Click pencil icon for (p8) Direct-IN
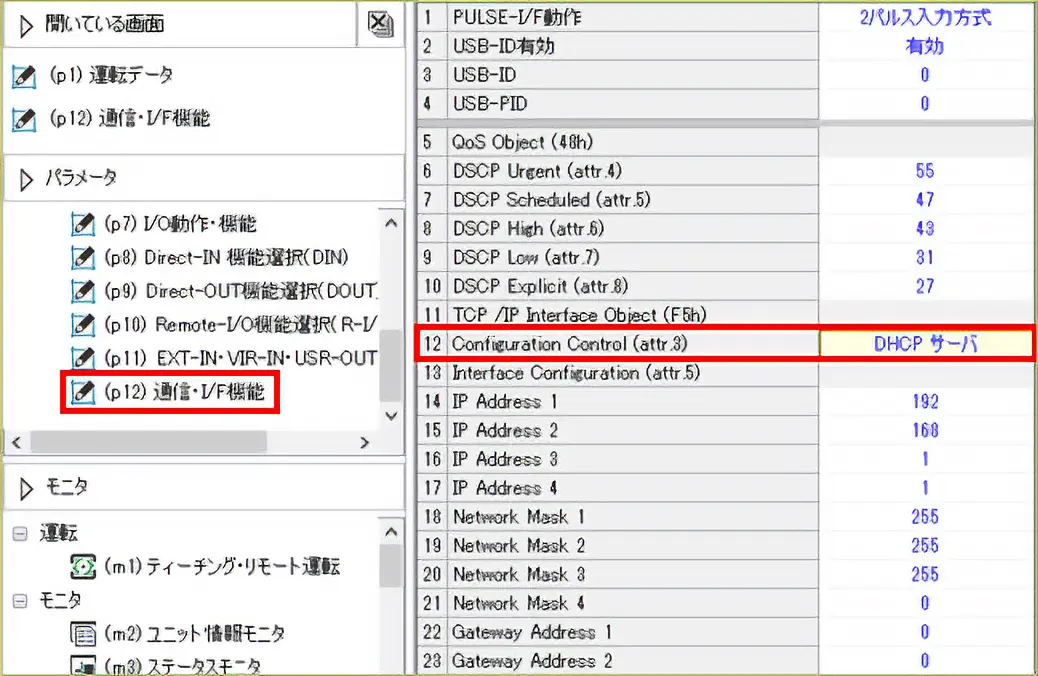The image size is (1038, 676). (83, 257)
